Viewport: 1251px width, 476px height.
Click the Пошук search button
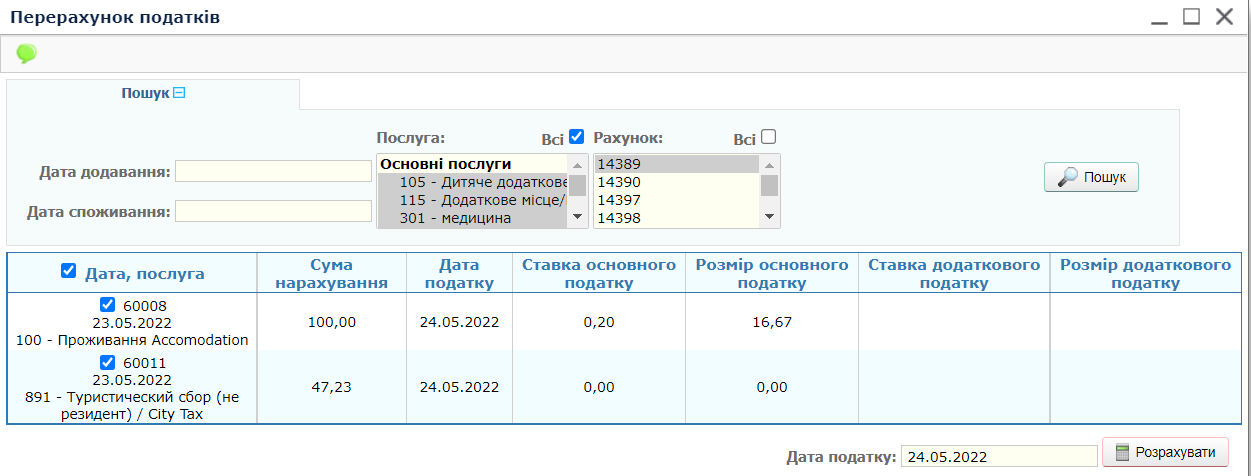point(1091,177)
